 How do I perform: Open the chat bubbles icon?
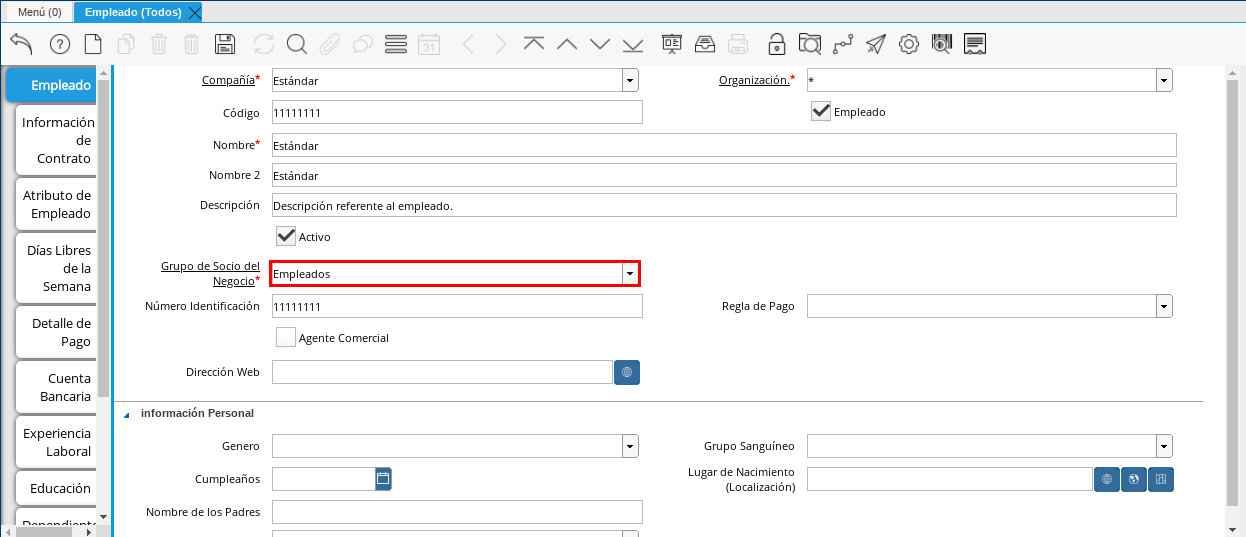(363, 44)
